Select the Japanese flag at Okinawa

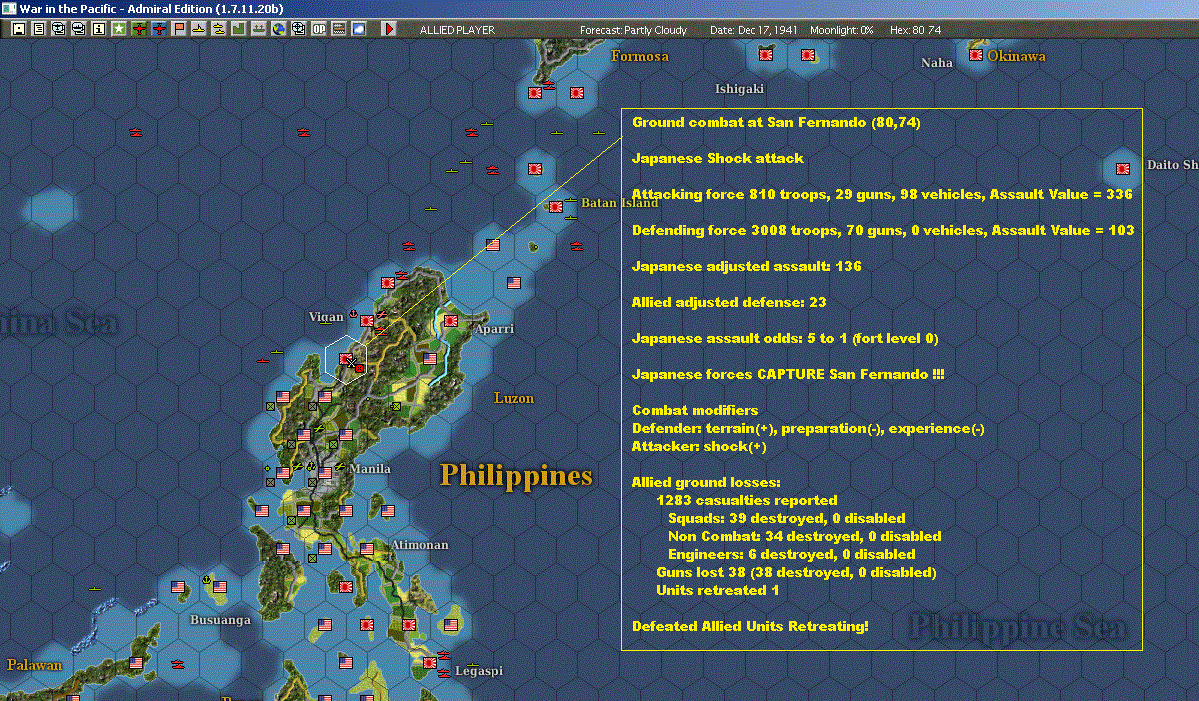(x=976, y=55)
